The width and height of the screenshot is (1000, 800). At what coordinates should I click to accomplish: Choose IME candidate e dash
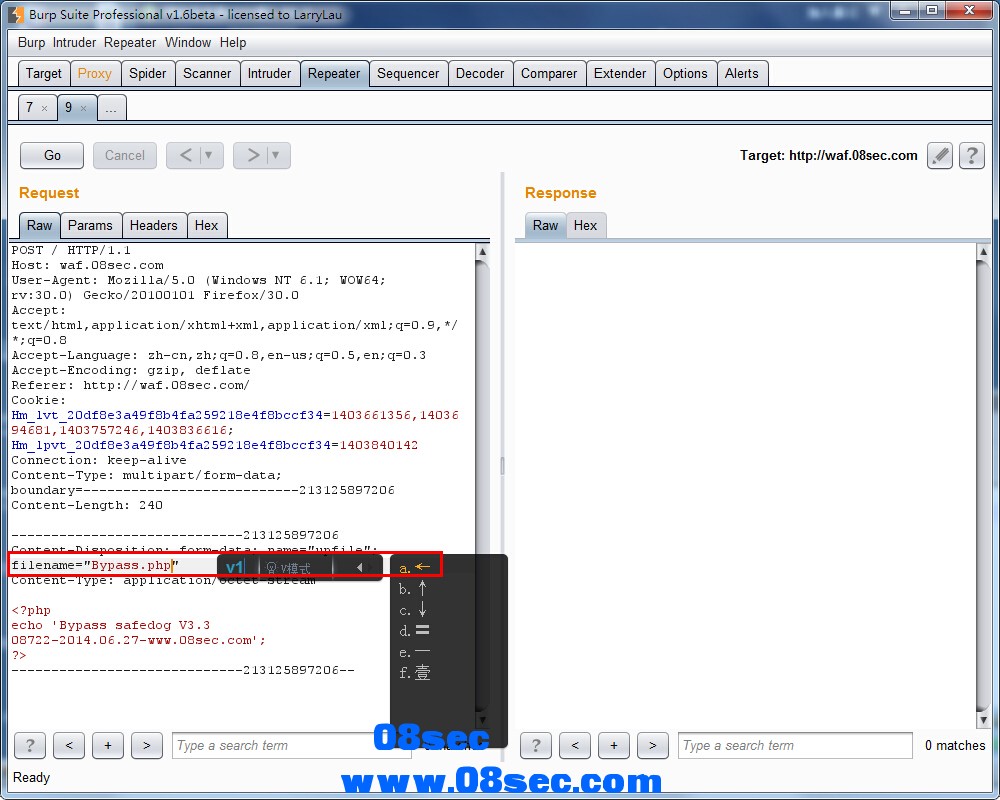(x=415, y=651)
